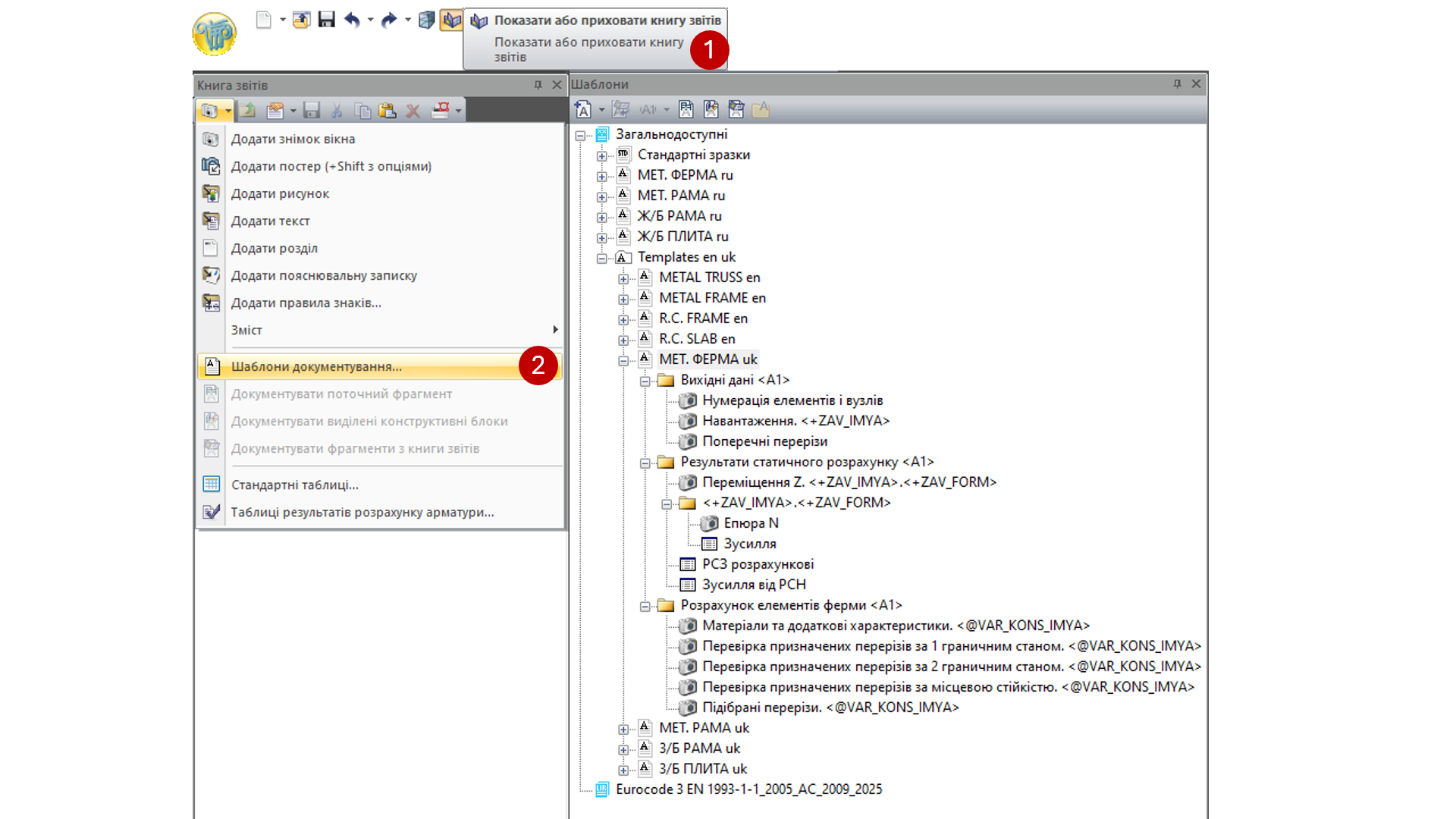Expand the Стандартні зразки tree node
Screen dimensions: 1456x819
[601, 156]
